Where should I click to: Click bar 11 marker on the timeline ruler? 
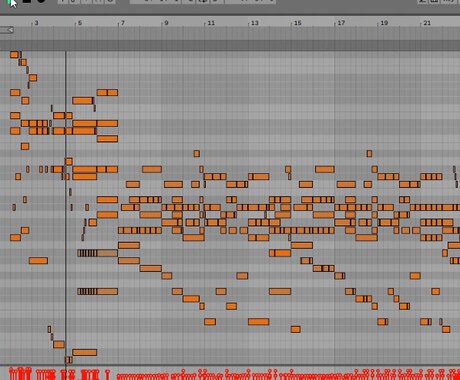pyautogui.click(x=211, y=23)
